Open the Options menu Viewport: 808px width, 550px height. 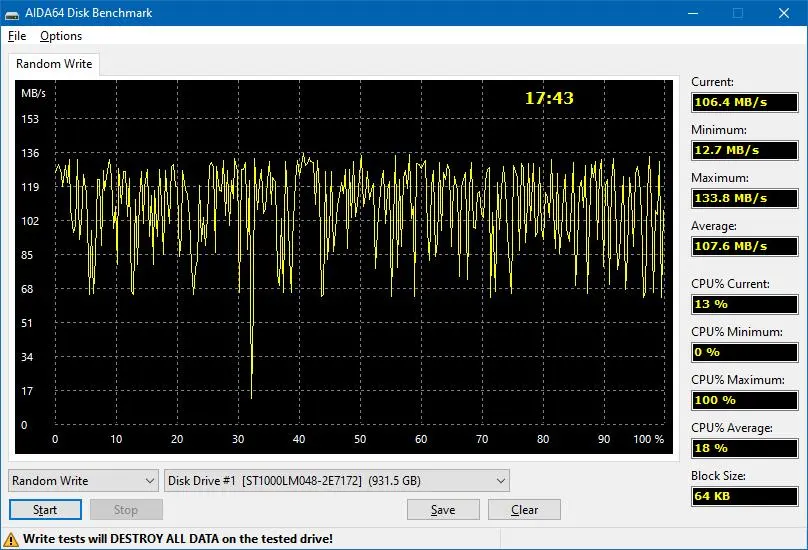(61, 36)
